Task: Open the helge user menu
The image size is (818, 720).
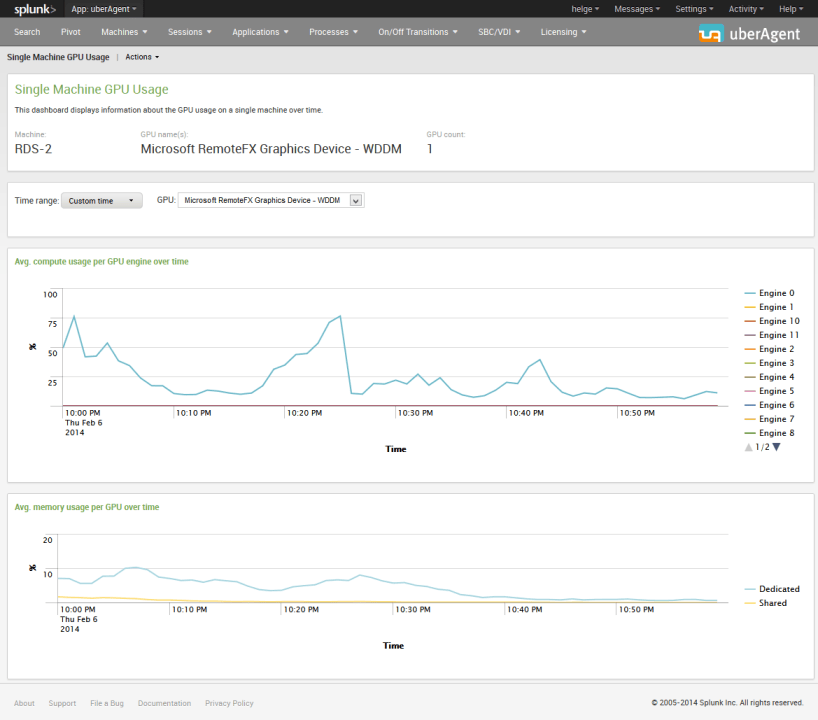Action: coord(585,9)
